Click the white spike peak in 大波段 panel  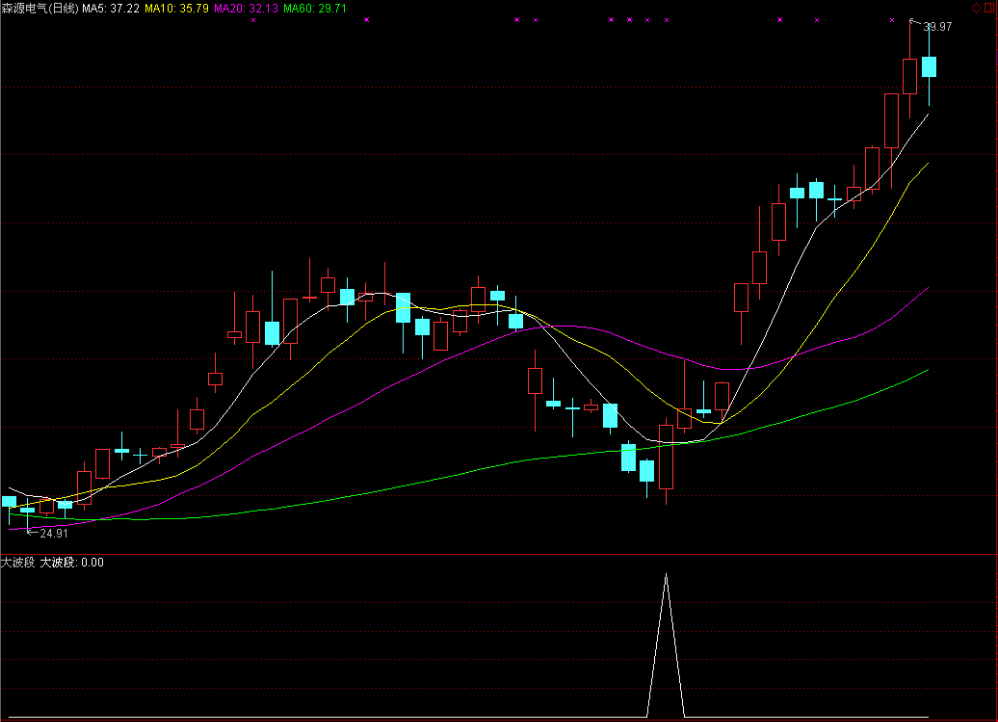coord(666,575)
